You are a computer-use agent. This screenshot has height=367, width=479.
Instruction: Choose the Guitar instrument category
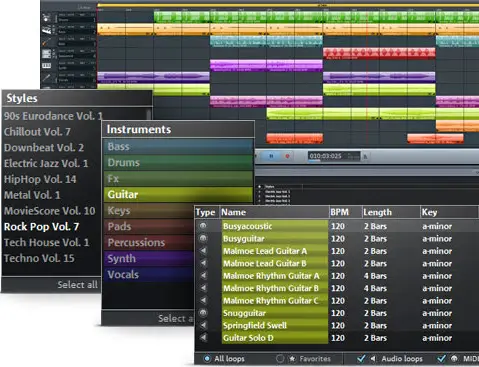[x=178, y=194]
